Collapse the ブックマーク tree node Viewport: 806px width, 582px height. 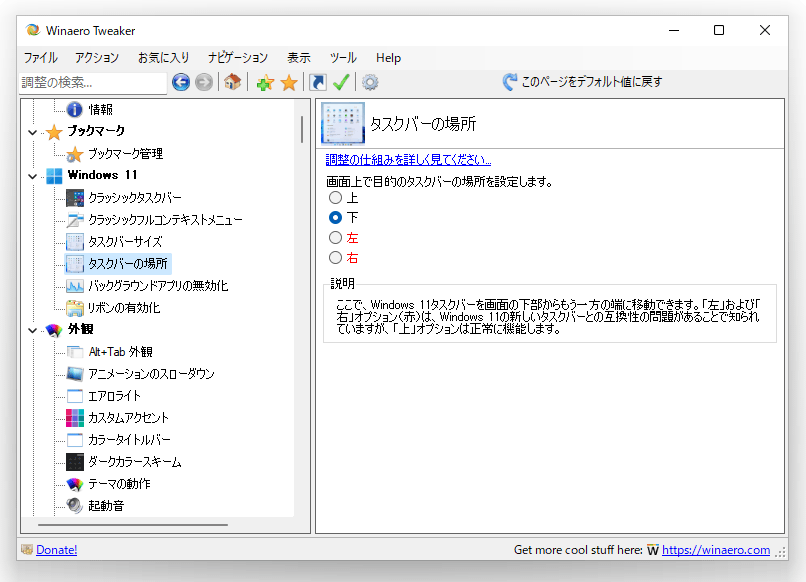pos(32,132)
